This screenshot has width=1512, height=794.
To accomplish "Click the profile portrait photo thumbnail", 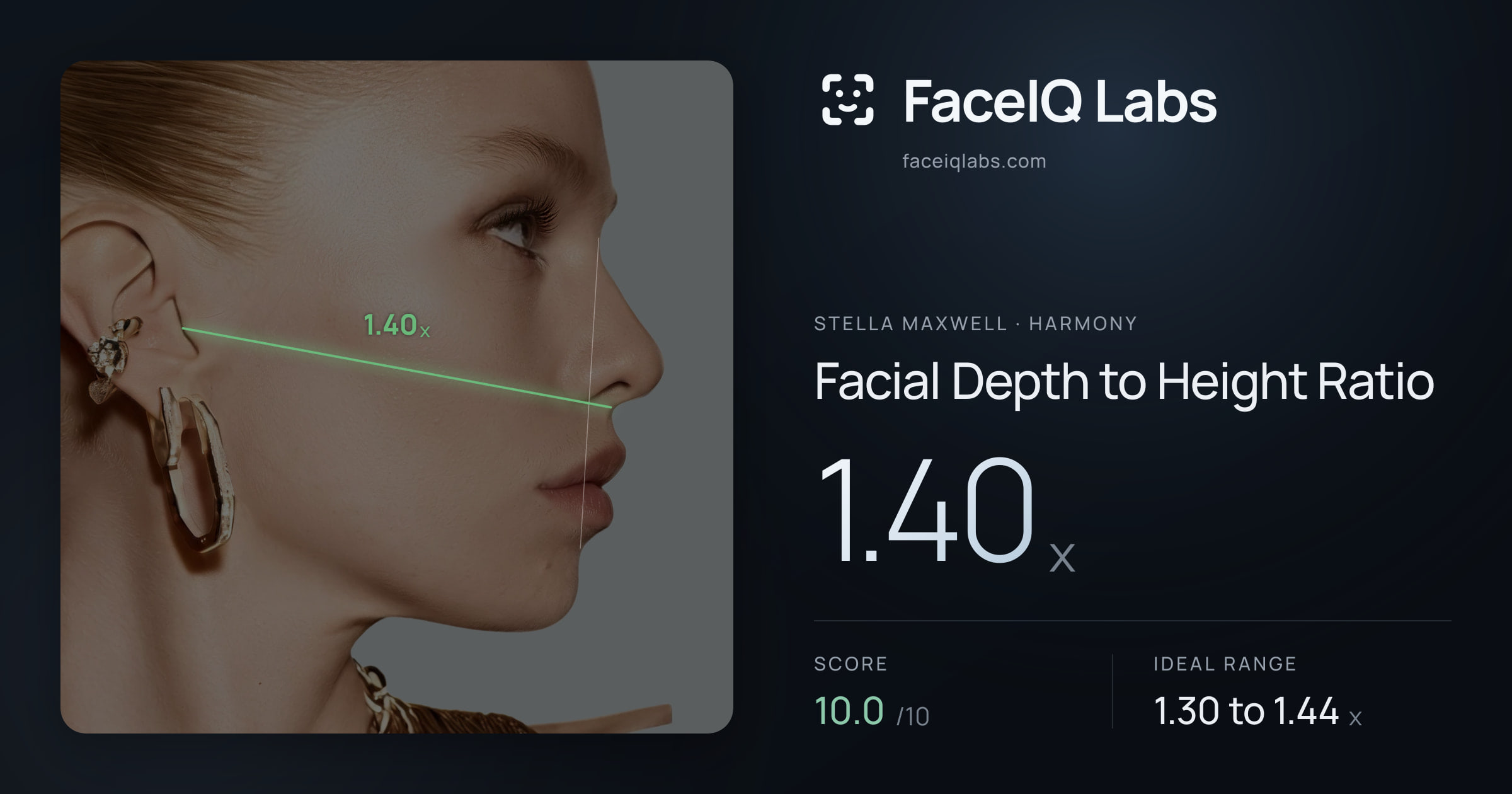I will tap(397, 397).
